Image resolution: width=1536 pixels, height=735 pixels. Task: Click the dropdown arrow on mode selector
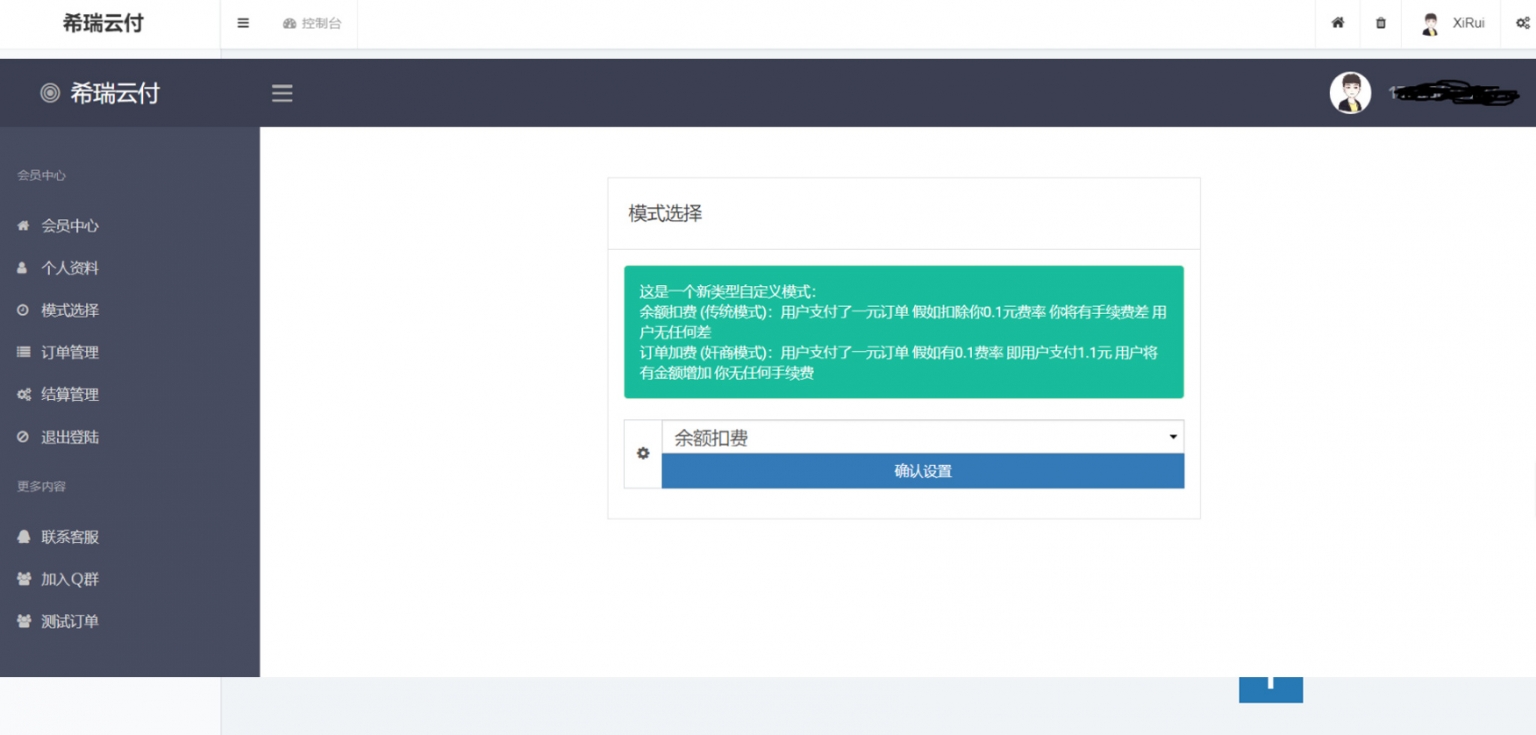point(1172,437)
